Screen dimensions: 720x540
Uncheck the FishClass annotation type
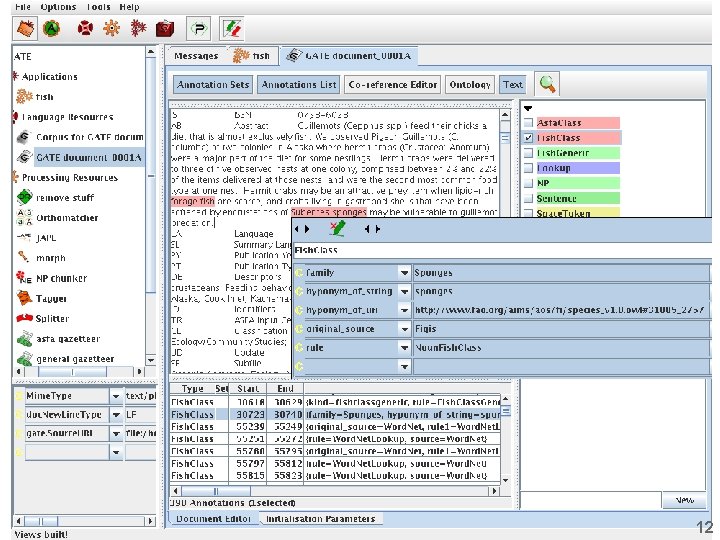(x=527, y=138)
